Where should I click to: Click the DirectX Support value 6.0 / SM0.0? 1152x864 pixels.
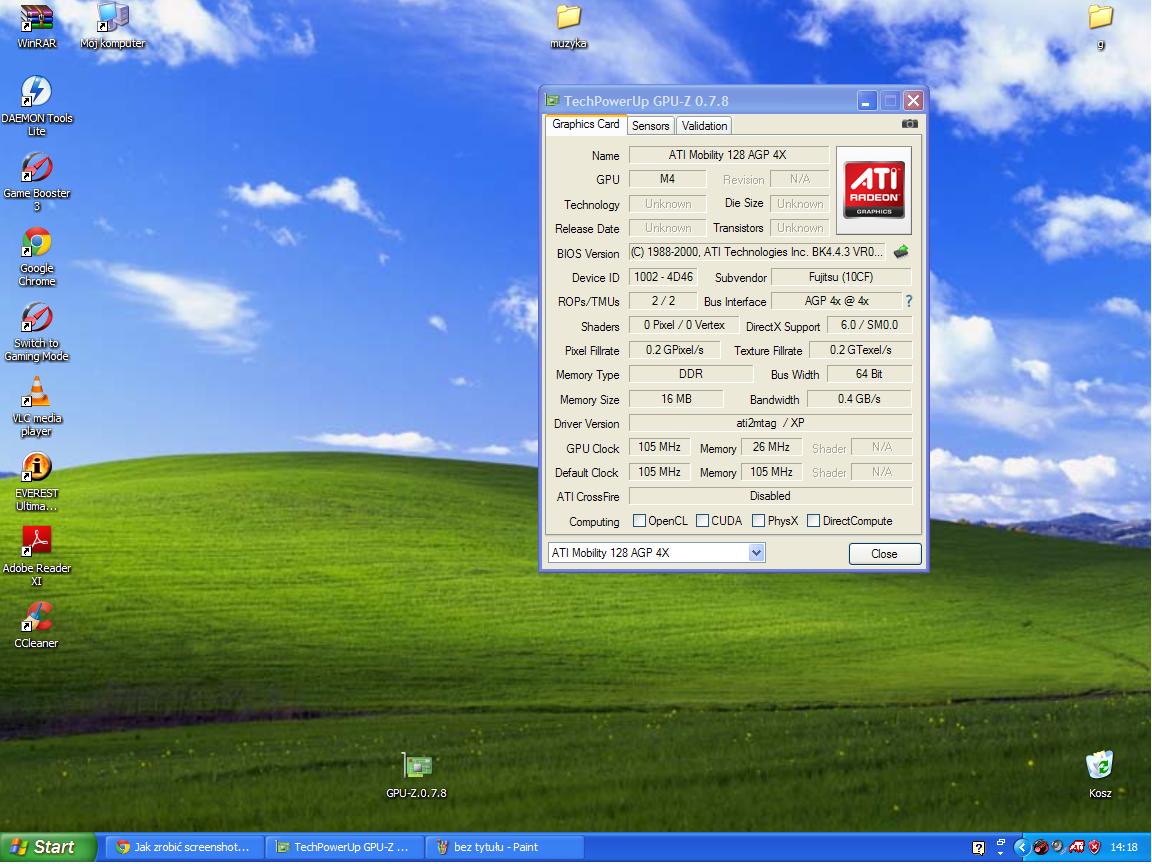pyautogui.click(x=869, y=325)
